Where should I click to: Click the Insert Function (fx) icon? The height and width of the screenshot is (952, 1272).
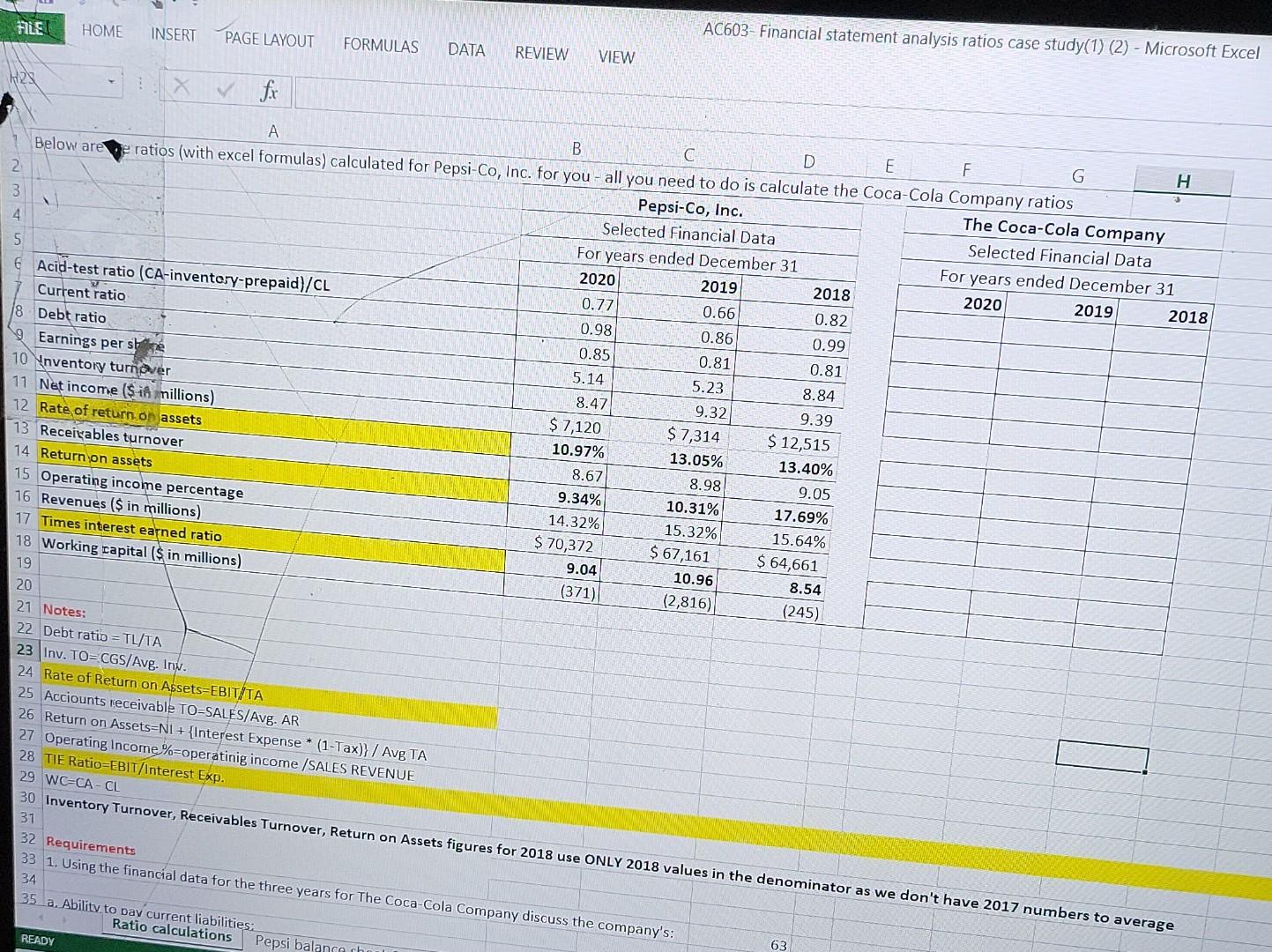pyautogui.click(x=270, y=91)
